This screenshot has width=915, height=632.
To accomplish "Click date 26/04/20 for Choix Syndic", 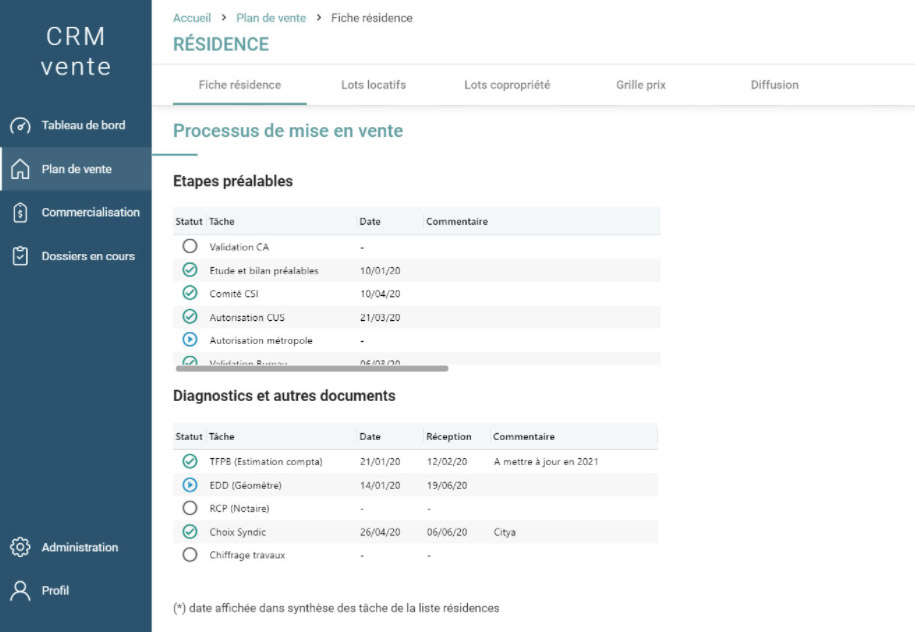I will [x=380, y=532].
